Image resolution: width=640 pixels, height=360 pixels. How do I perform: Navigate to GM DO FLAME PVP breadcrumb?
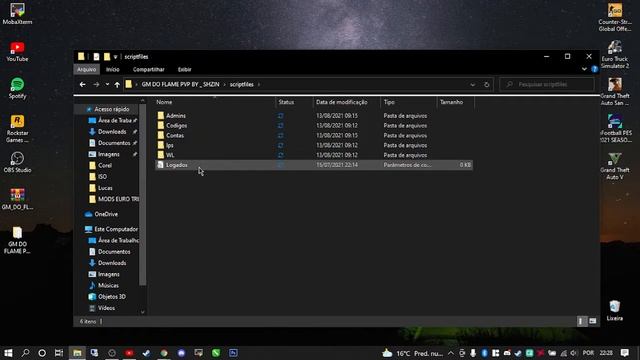coord(180,84)
